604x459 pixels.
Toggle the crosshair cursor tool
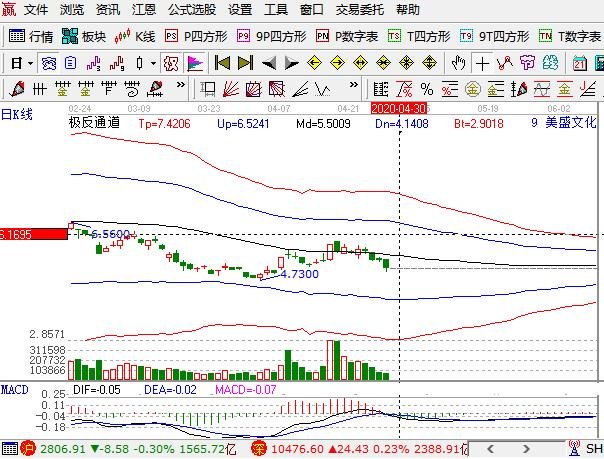click(482, 64)
